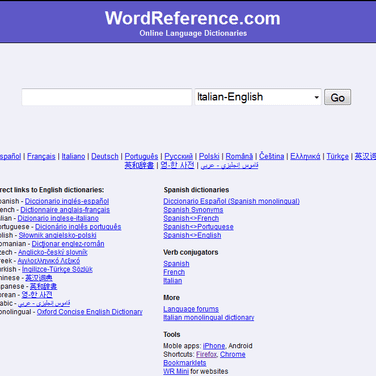Open the Italian-English dictionary dropdown

(258, 97)
